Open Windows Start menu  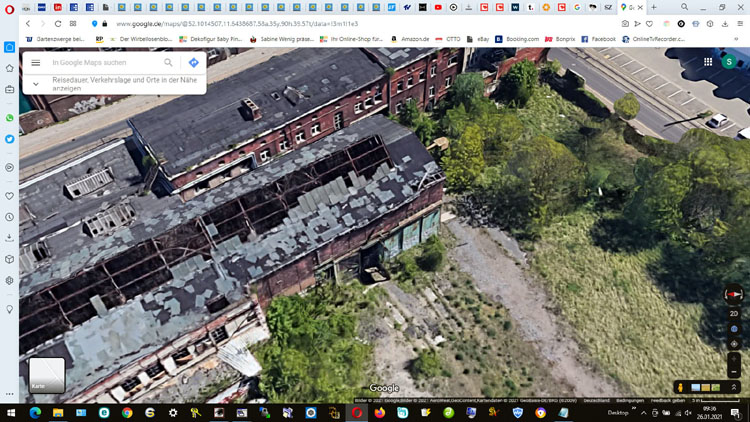(11, 412)
